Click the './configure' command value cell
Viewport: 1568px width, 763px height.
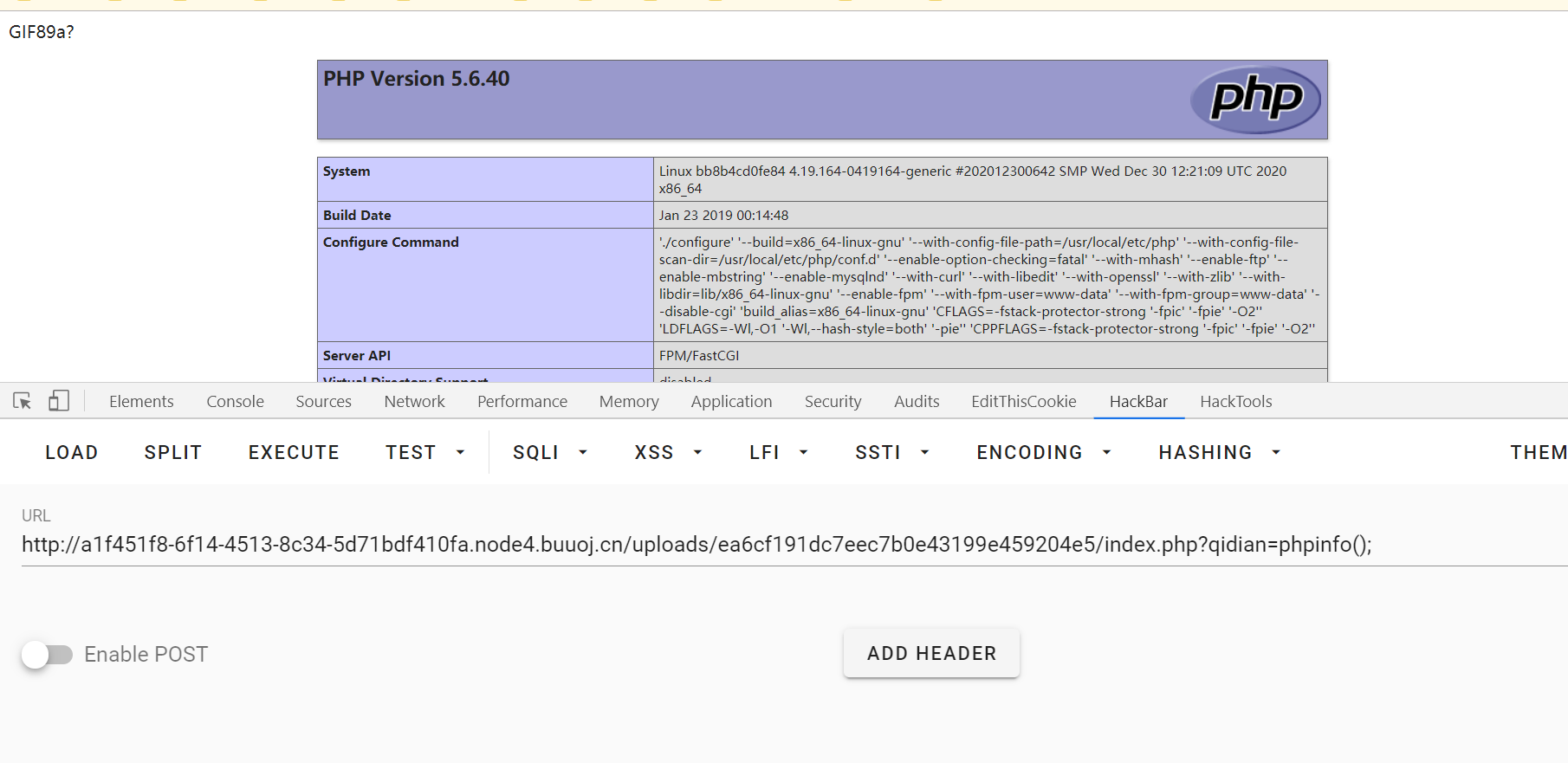pos(990,285)
